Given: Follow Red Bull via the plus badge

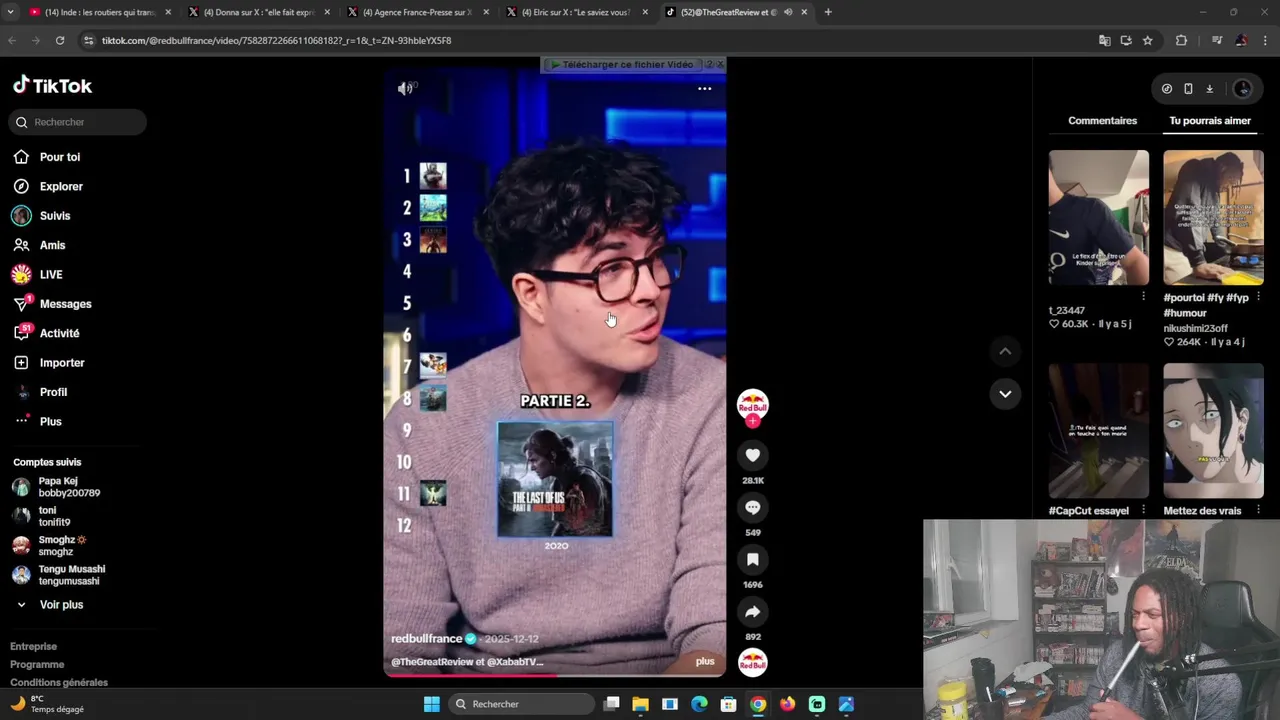Looking at the screenshot, I should [753, 421].
